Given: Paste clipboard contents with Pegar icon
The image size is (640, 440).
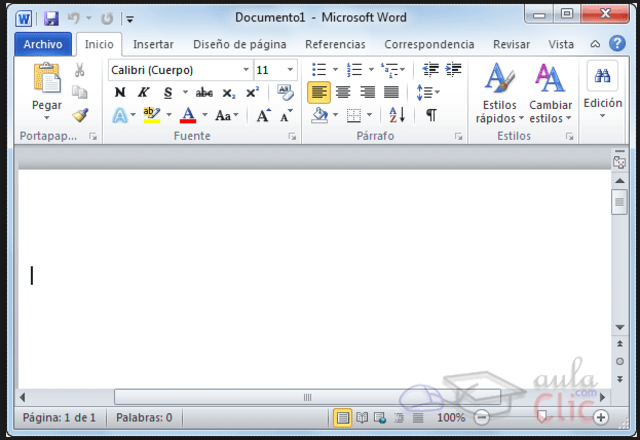Looking at the screenshot, I should tap(47, 78).
